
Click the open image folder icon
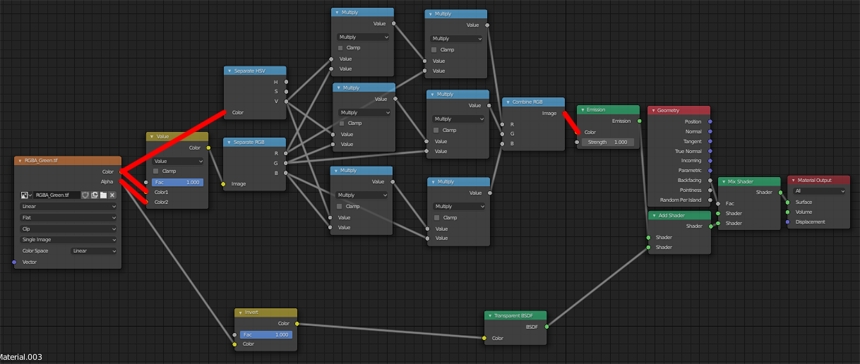pos(103,195)
